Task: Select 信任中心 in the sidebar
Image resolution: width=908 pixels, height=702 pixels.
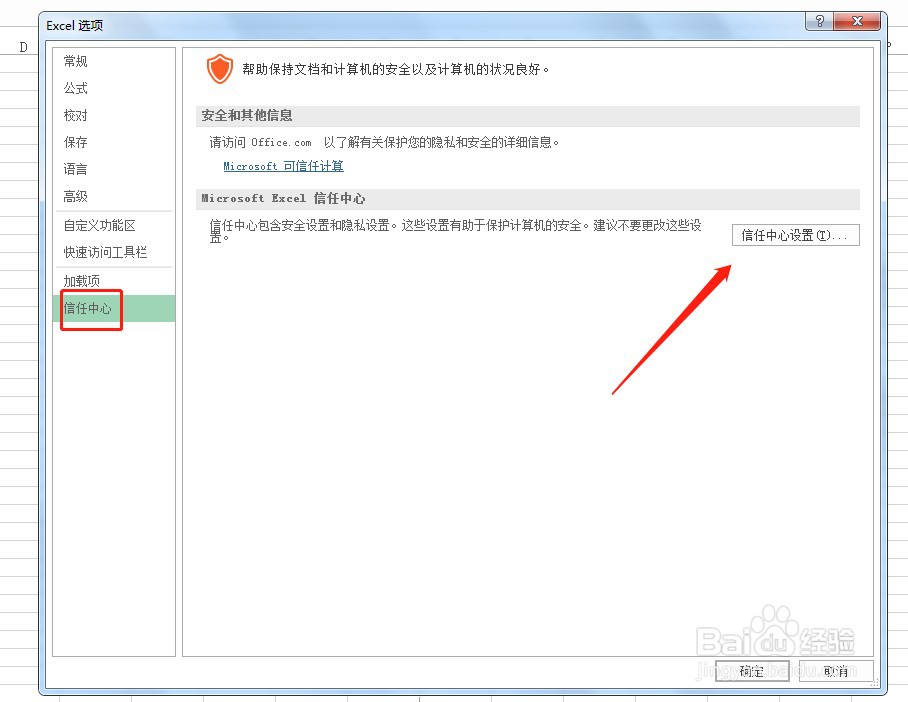Action: 114,308
